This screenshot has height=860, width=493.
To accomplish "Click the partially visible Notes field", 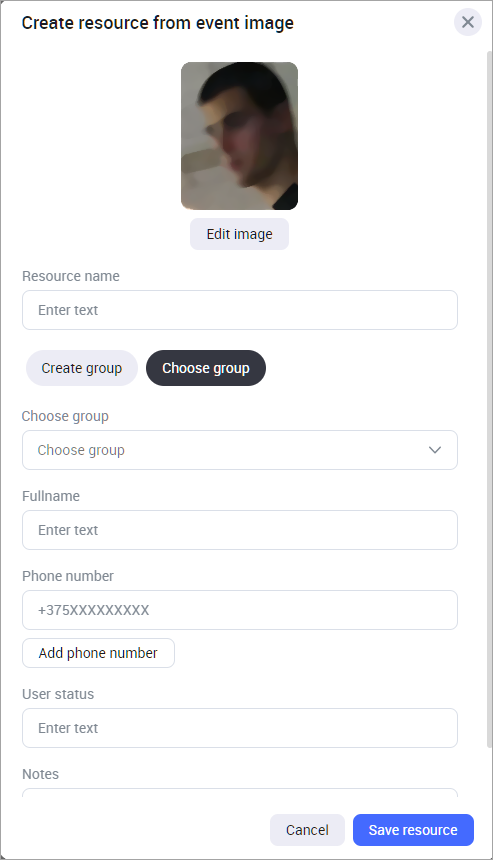I will (240, 793).
